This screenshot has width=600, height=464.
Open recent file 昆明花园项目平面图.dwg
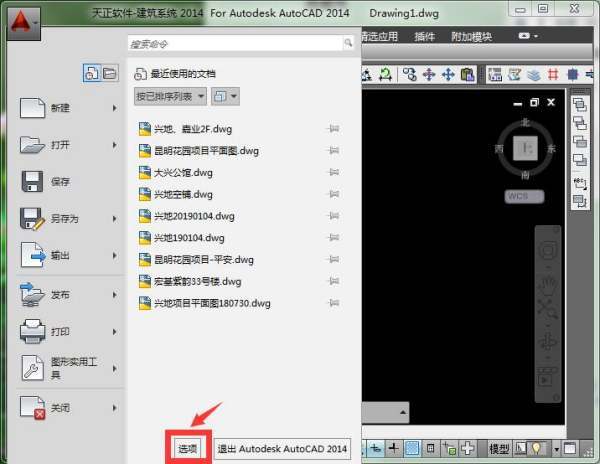(199, 151)
